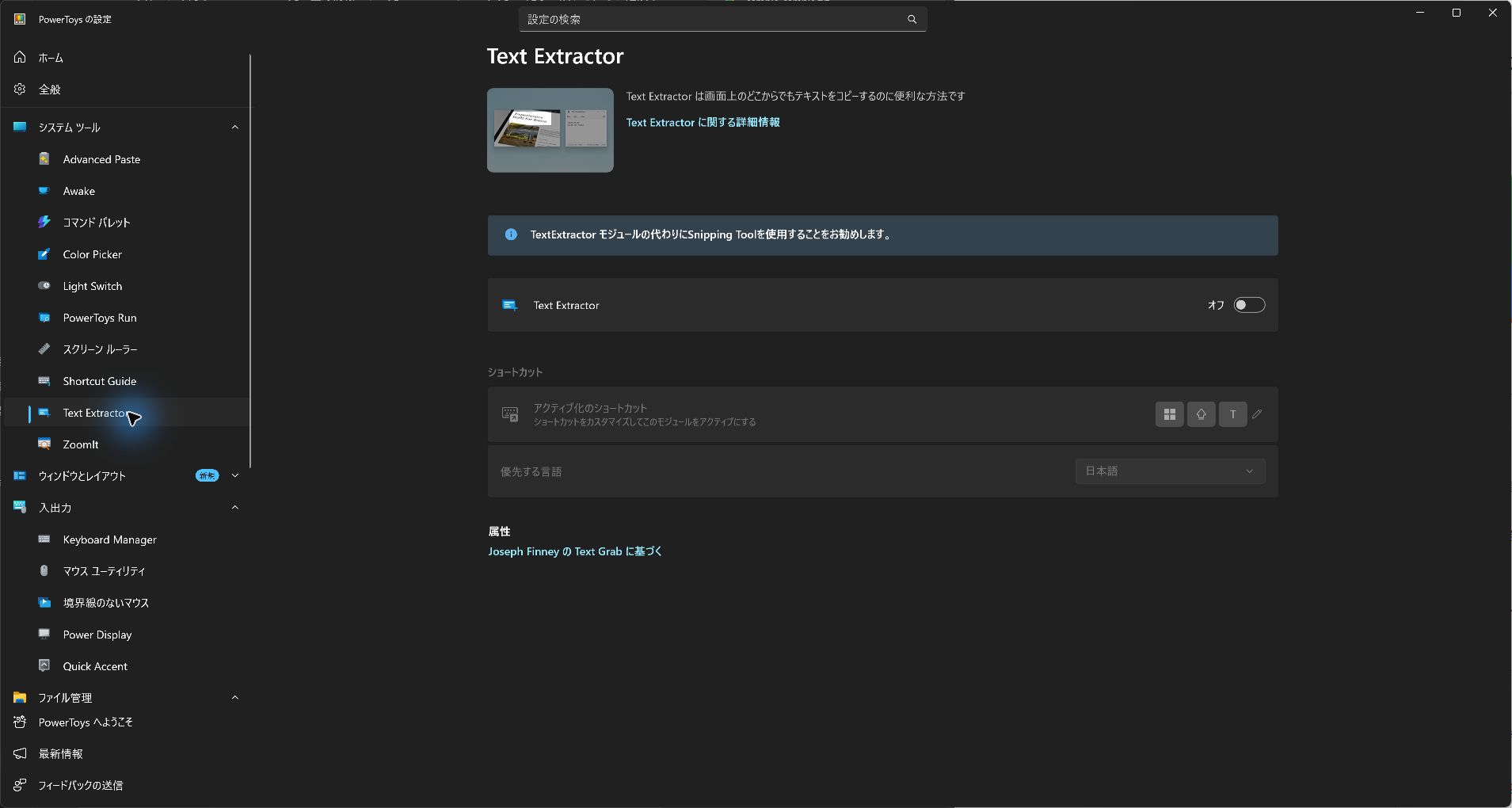Open Text Extractor に関する詳細情報 link
1512x808 pixels.
703,122
